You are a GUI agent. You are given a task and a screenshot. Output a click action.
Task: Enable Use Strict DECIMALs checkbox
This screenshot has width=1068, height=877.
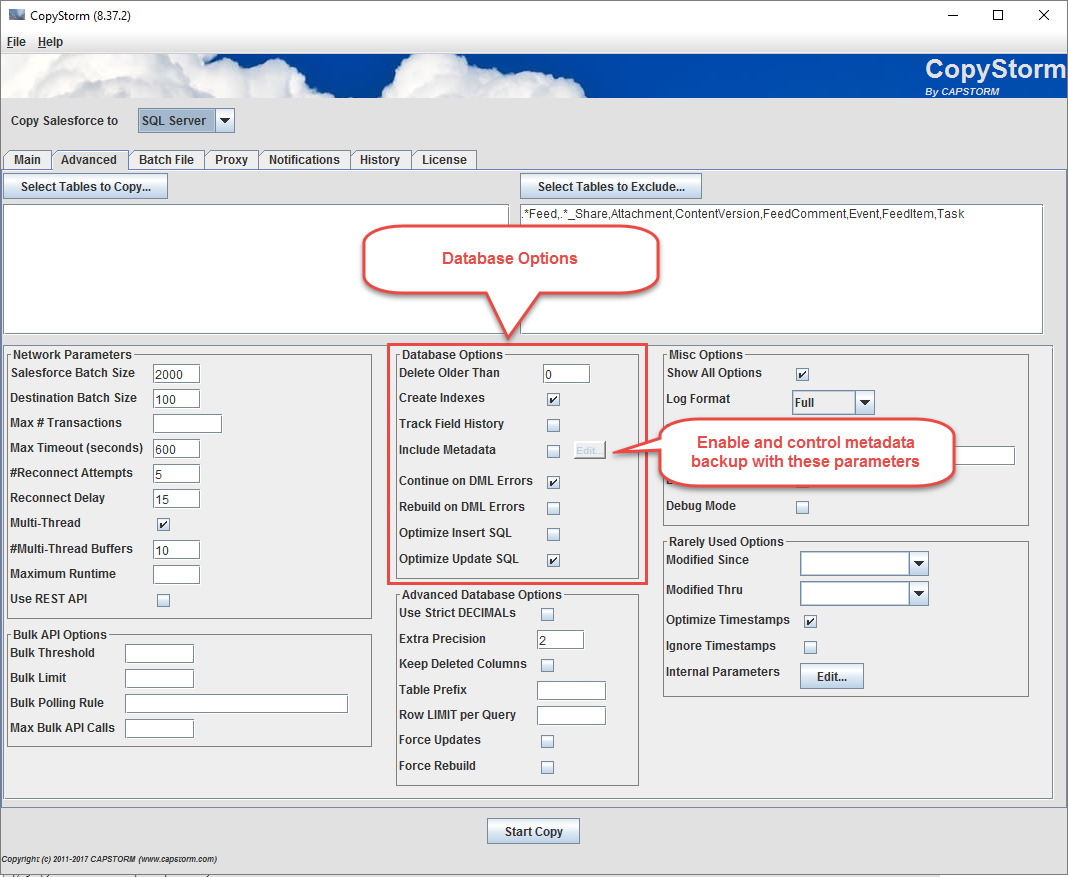click(548, 615)
